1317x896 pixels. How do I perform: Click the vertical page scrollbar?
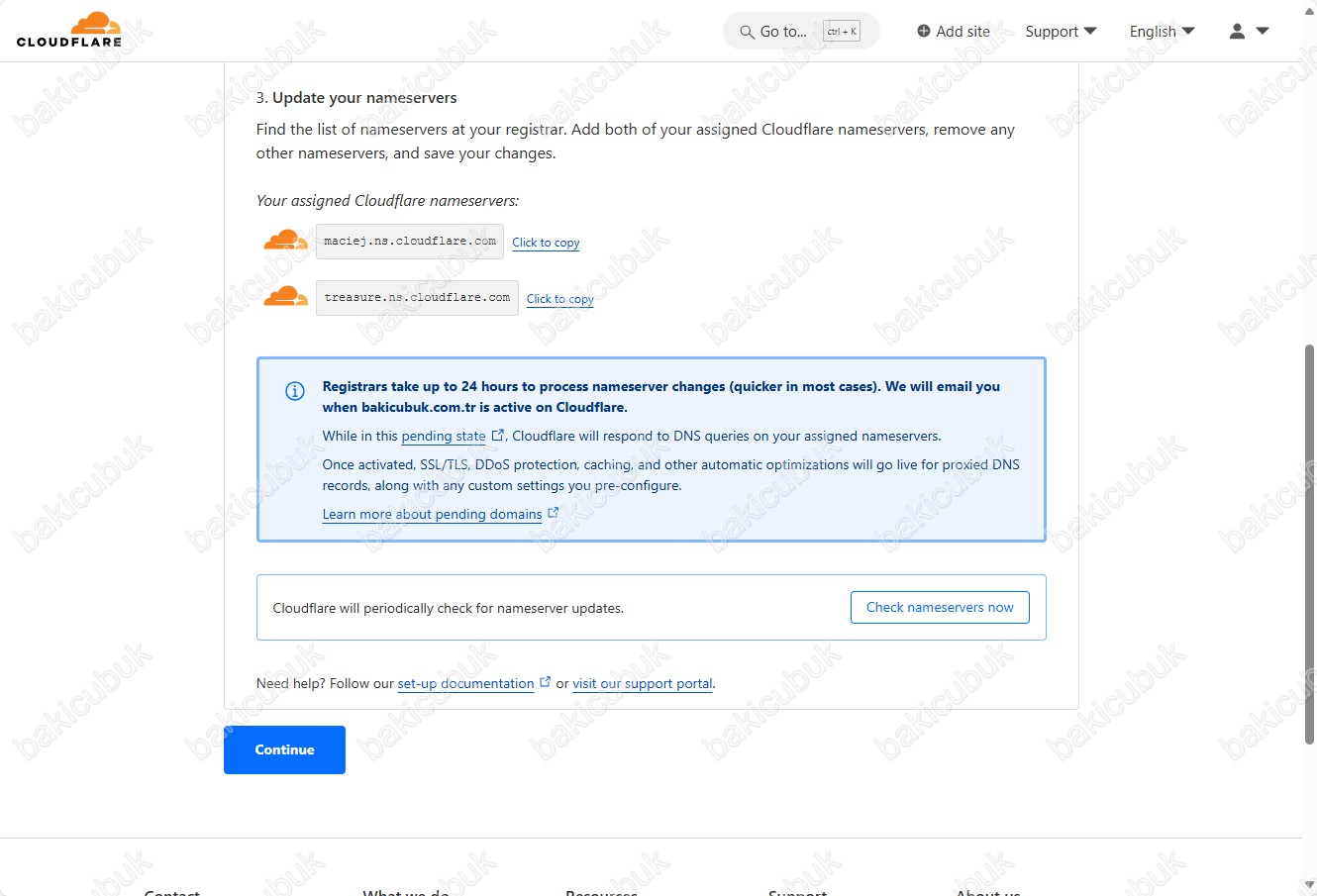click(1309, 545)
